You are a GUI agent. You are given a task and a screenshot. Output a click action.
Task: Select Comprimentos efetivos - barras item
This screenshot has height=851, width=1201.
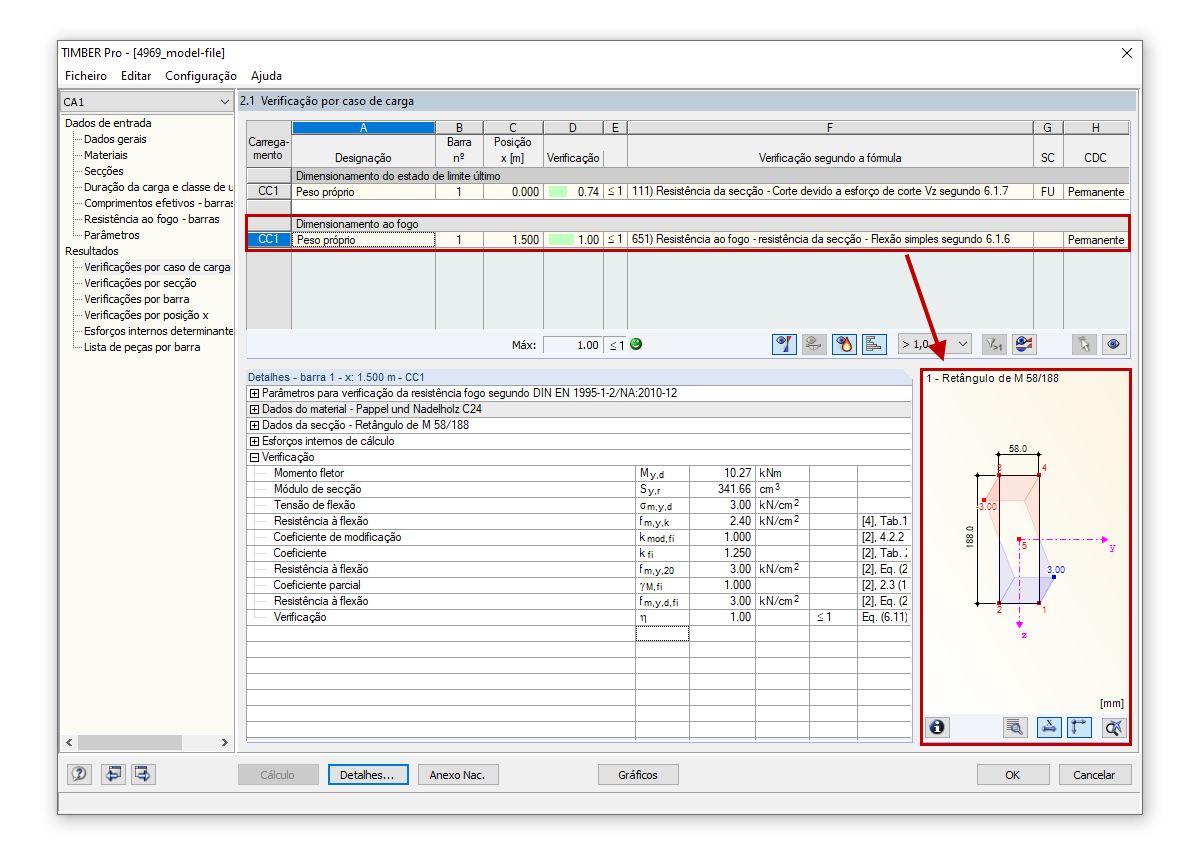[158, 203]
